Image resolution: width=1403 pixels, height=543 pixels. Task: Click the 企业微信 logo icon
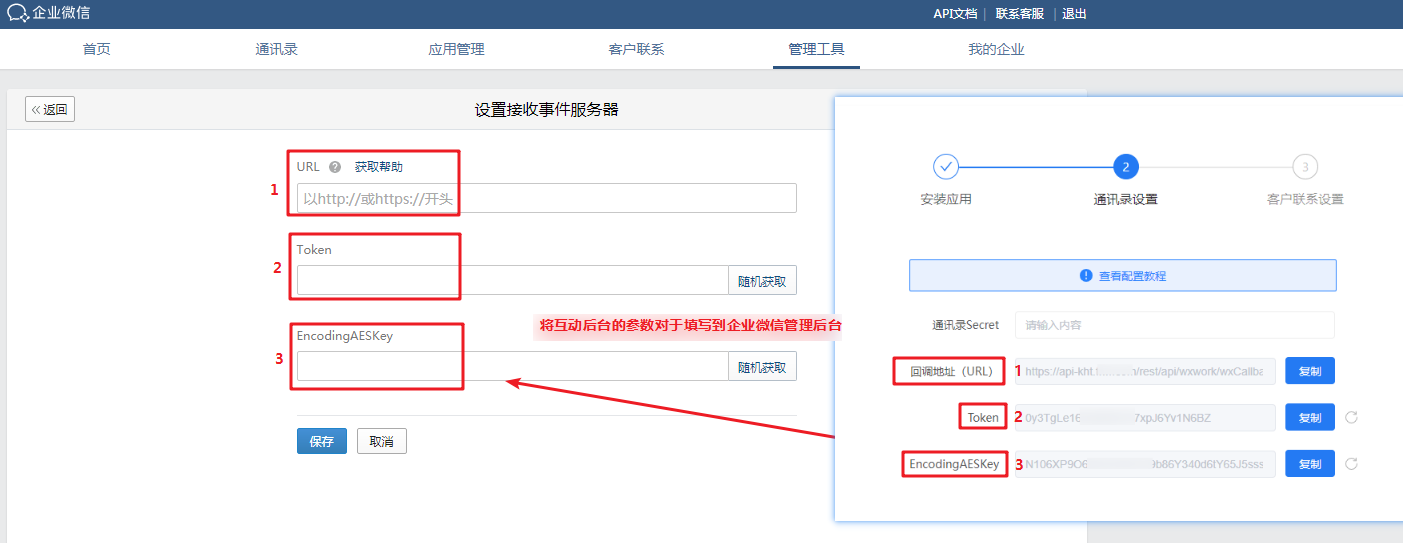[x=17, y=13]
